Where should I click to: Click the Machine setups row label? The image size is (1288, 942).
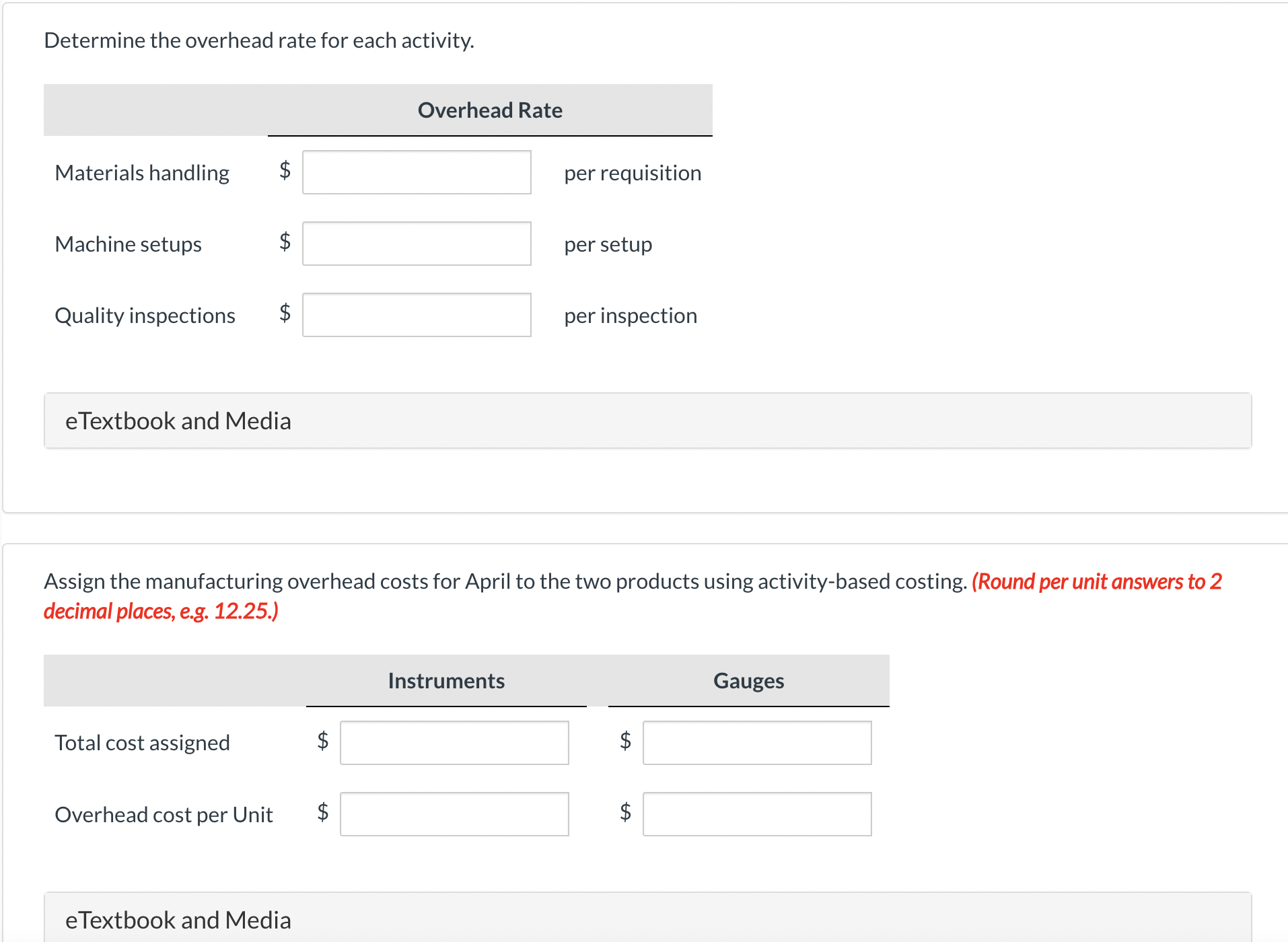[128, 244]
